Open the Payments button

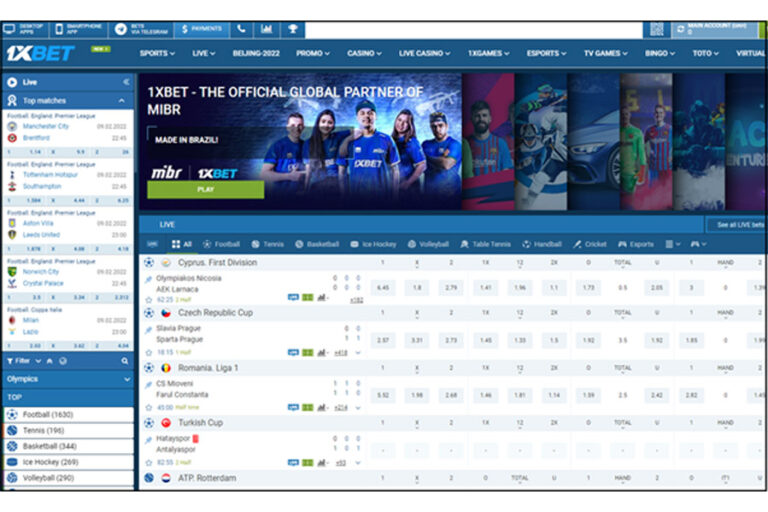point(201,29)
